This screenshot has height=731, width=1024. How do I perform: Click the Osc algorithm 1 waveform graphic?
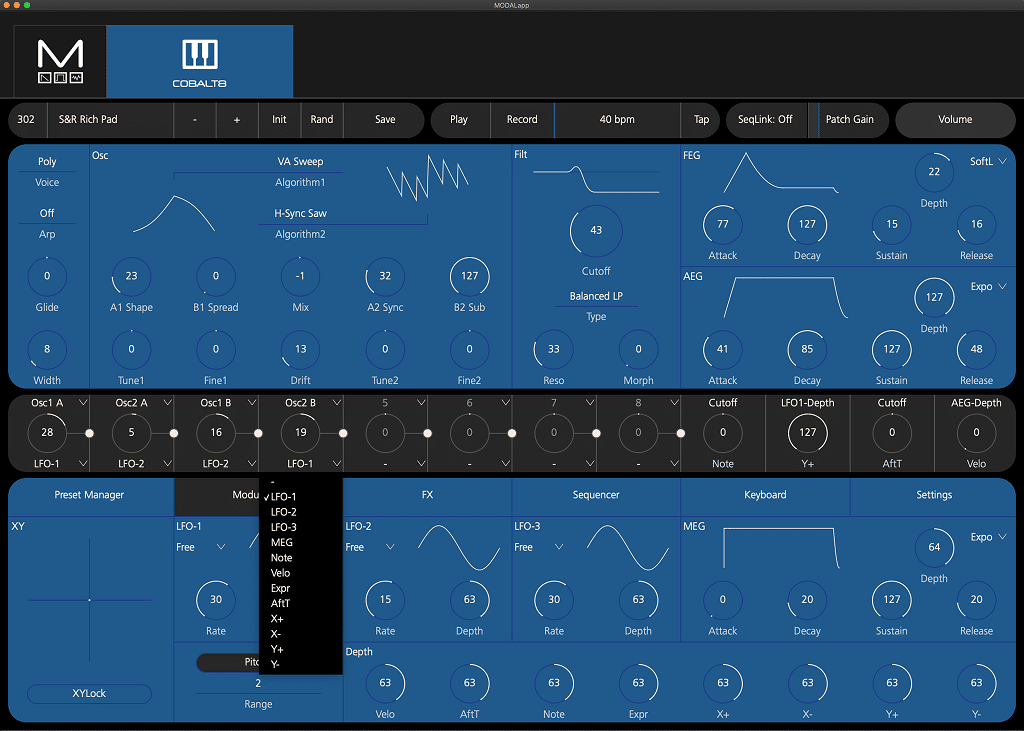(x=174, y=214)
